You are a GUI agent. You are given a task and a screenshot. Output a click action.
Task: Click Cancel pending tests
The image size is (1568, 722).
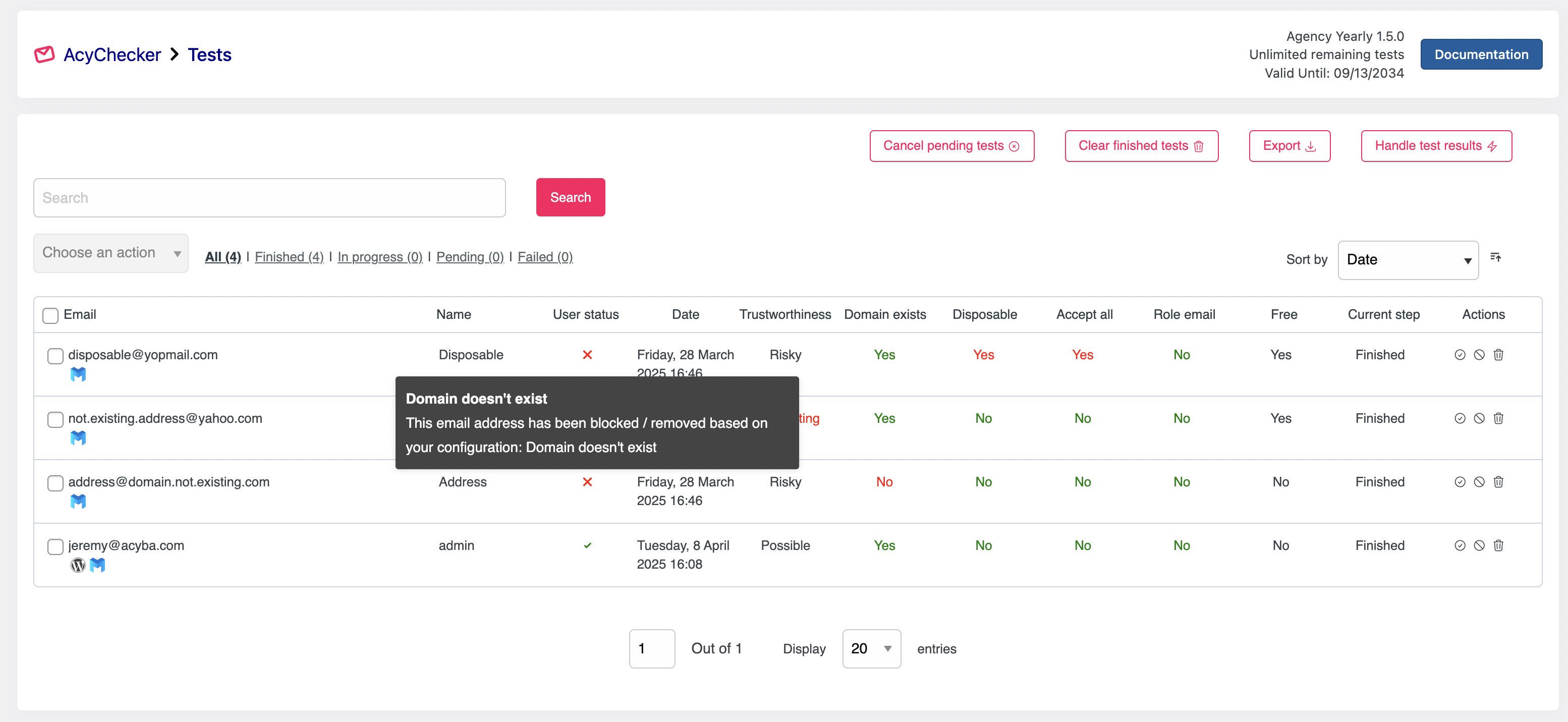(x=951, y=146)
